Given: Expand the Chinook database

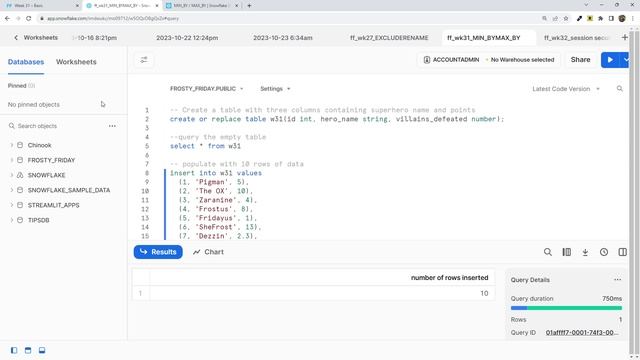Looking at the screenshot, I should point(11,145).
